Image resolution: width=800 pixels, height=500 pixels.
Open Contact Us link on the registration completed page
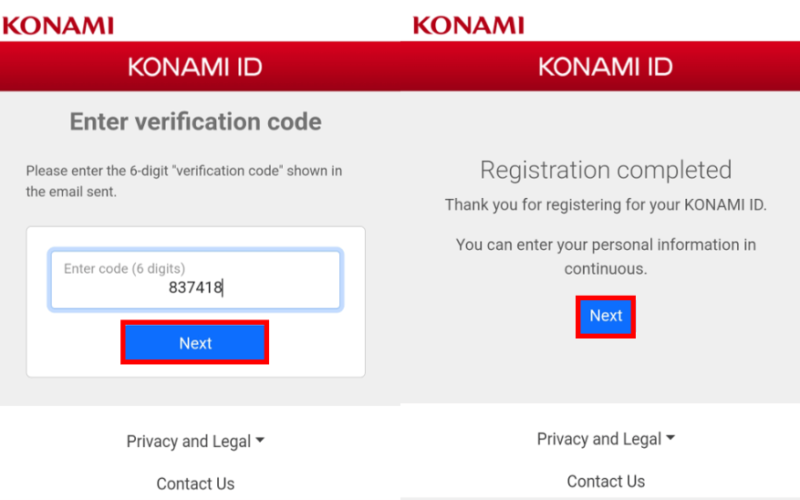[606, 481]
